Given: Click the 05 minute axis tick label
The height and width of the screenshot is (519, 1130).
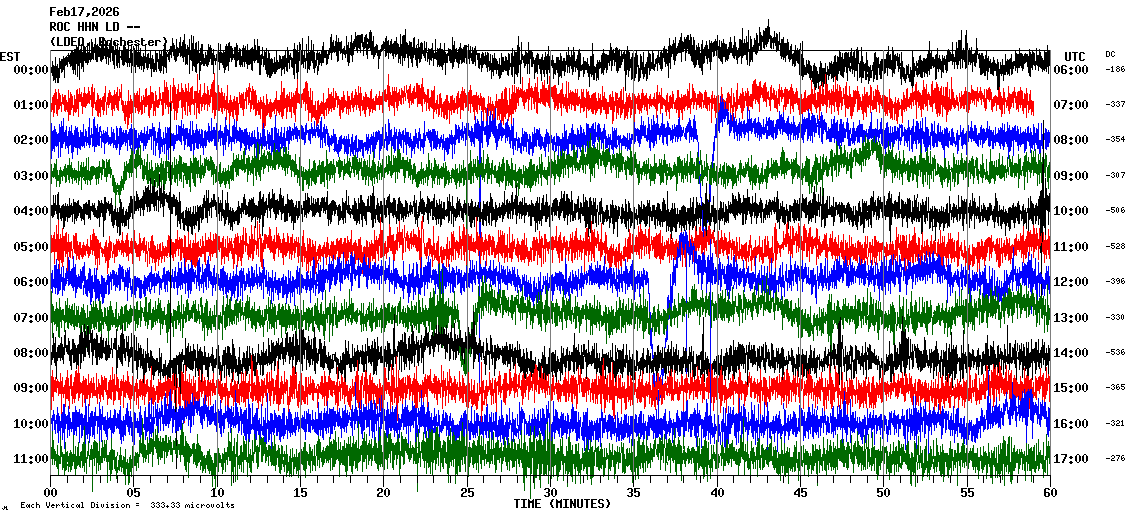Looking at the screenshot, I should pos(133,492).
